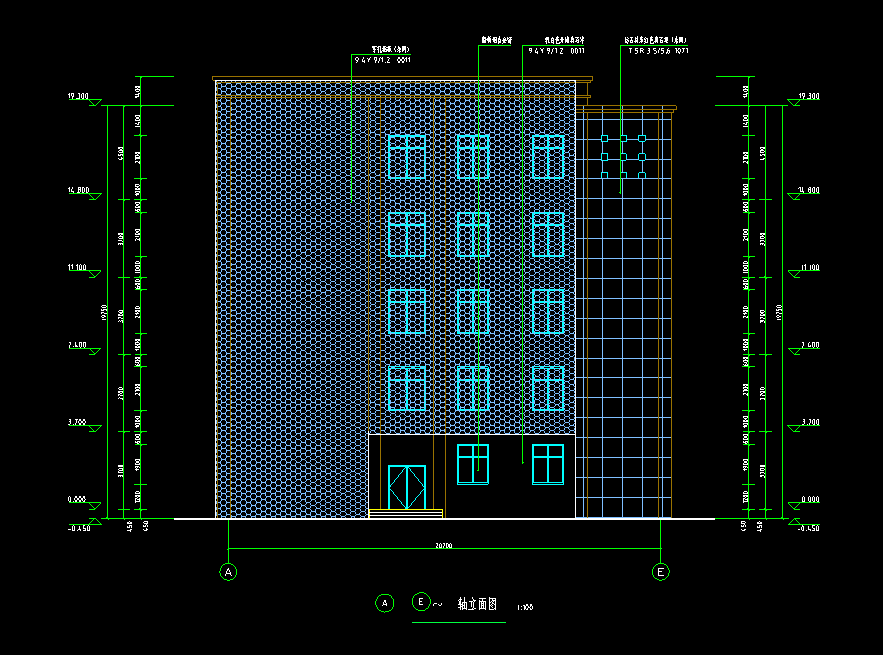Select the 20700 horizontal dimension text
Image resolution: width=883 pixels, height=655 pixels.
click(x=444, y=546)
